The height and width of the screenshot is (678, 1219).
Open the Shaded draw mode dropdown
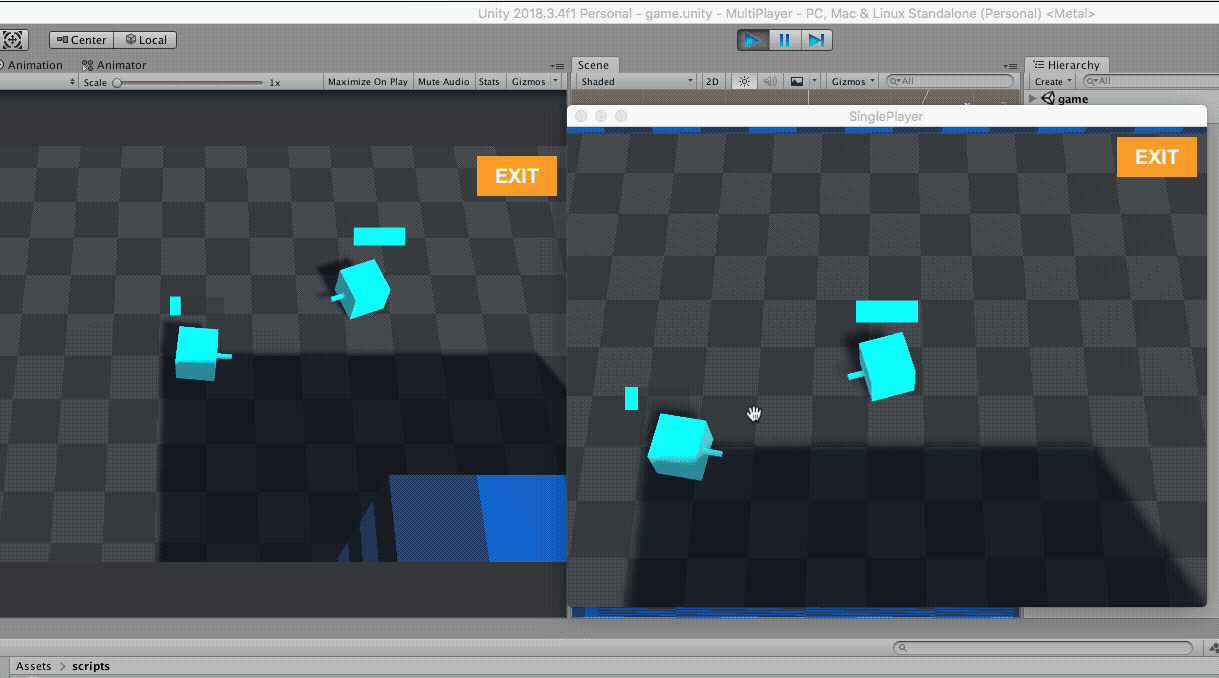click(636, 82)
